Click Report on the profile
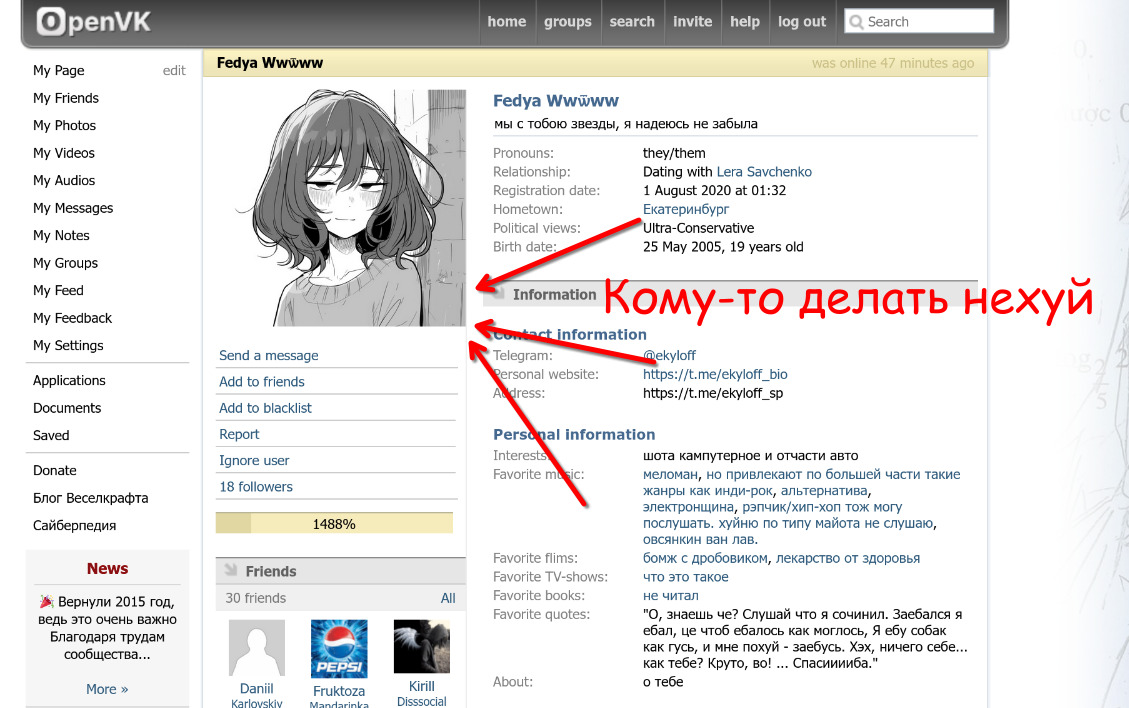This screenshot has height=708, width=1129. click(239, 434)
